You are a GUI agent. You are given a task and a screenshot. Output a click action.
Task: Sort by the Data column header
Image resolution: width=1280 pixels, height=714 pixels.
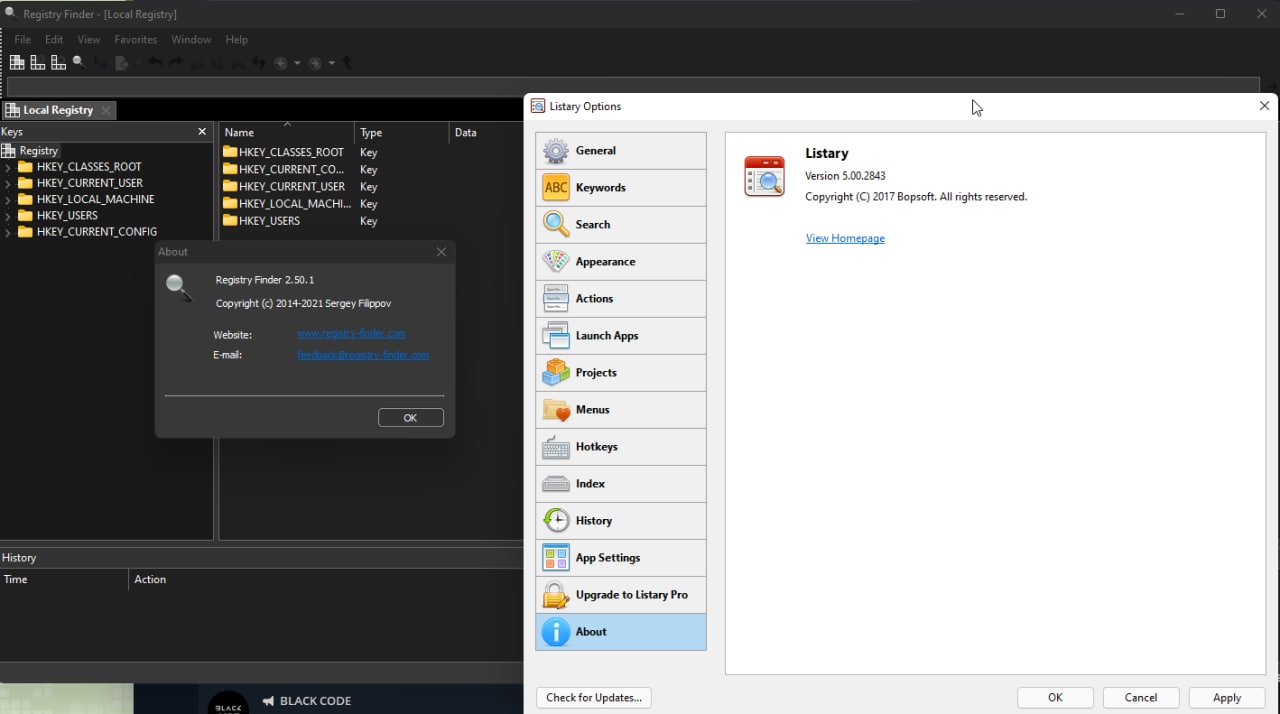coord(485,132)
